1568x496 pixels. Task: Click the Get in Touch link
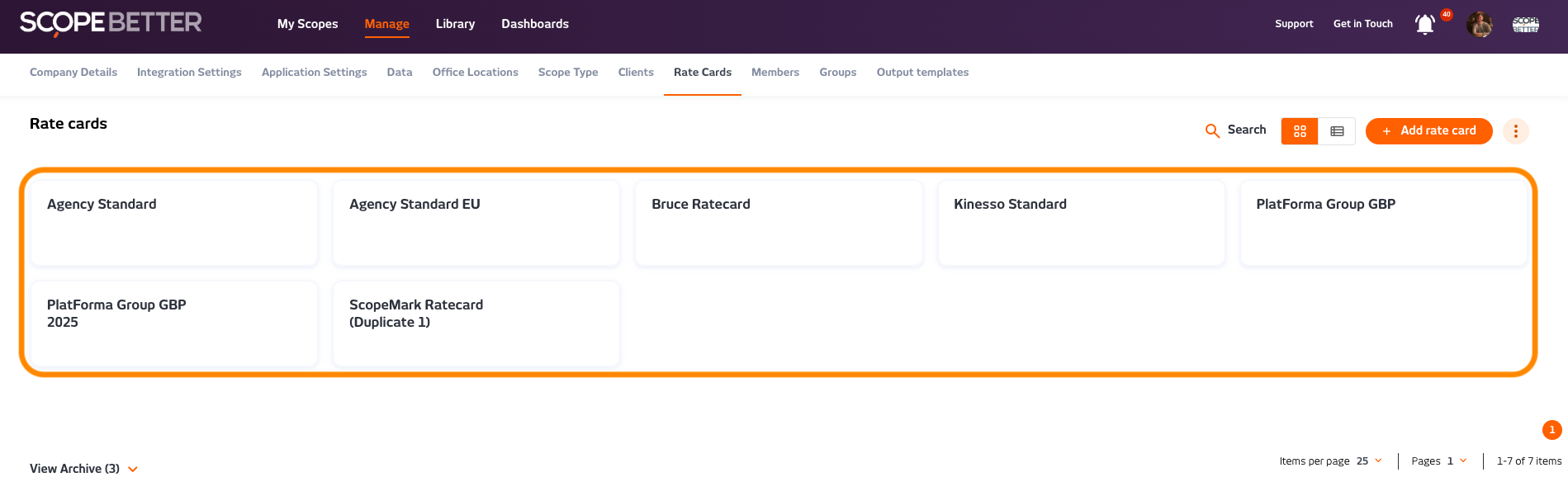[x=1362, y=24]
